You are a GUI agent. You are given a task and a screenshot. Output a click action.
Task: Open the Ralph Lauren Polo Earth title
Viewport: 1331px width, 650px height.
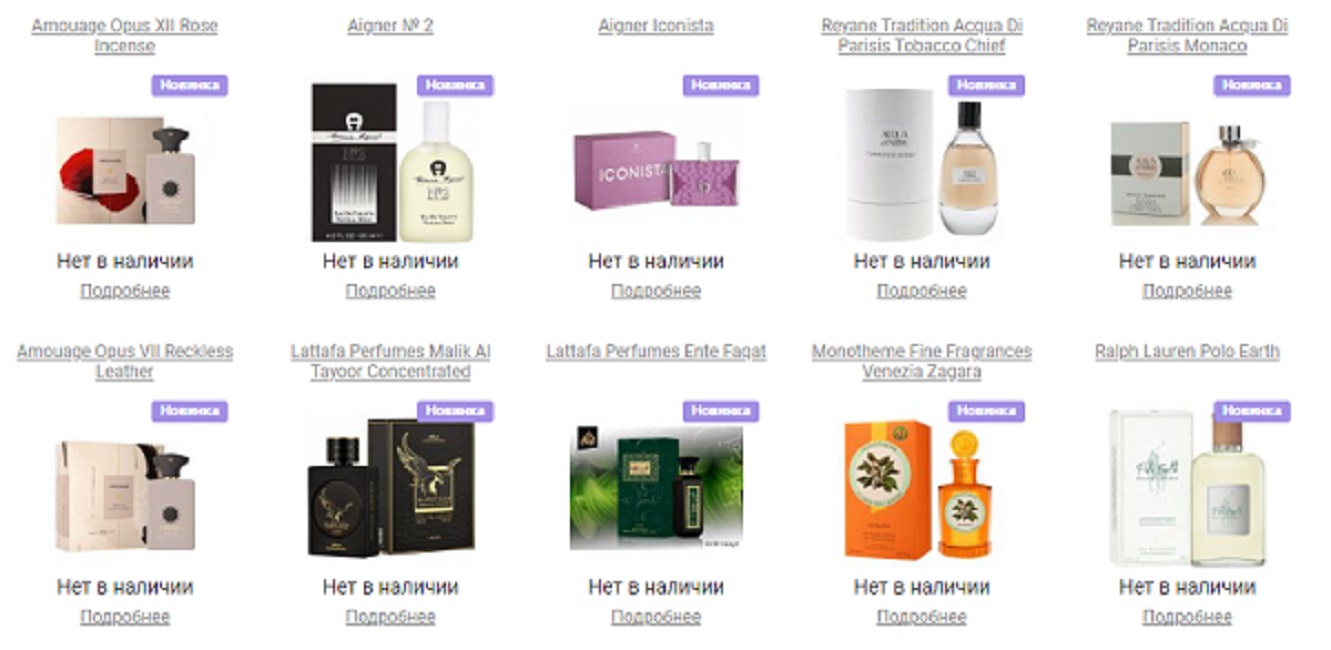1187,352
